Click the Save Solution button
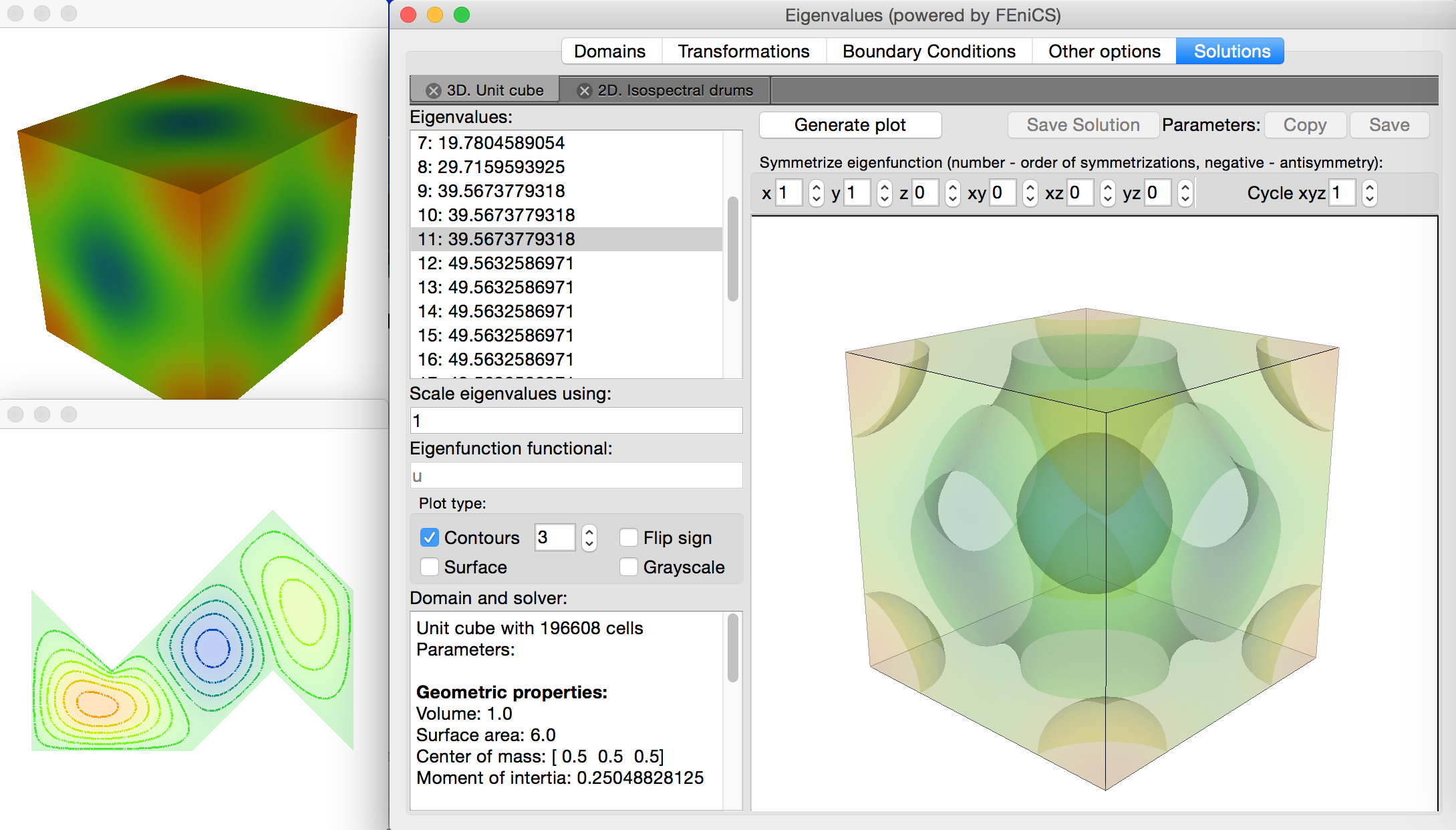 click(x=1082, y=125)
